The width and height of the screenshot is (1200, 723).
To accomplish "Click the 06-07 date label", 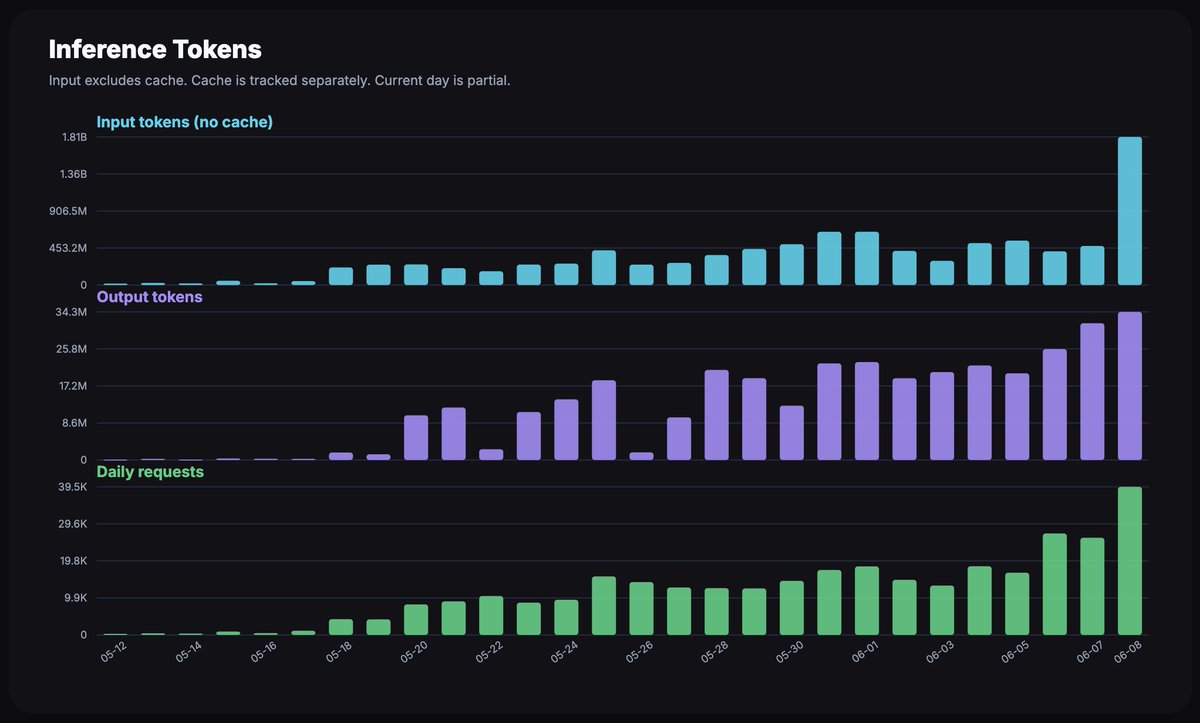I will click(x=1089, y=653).
